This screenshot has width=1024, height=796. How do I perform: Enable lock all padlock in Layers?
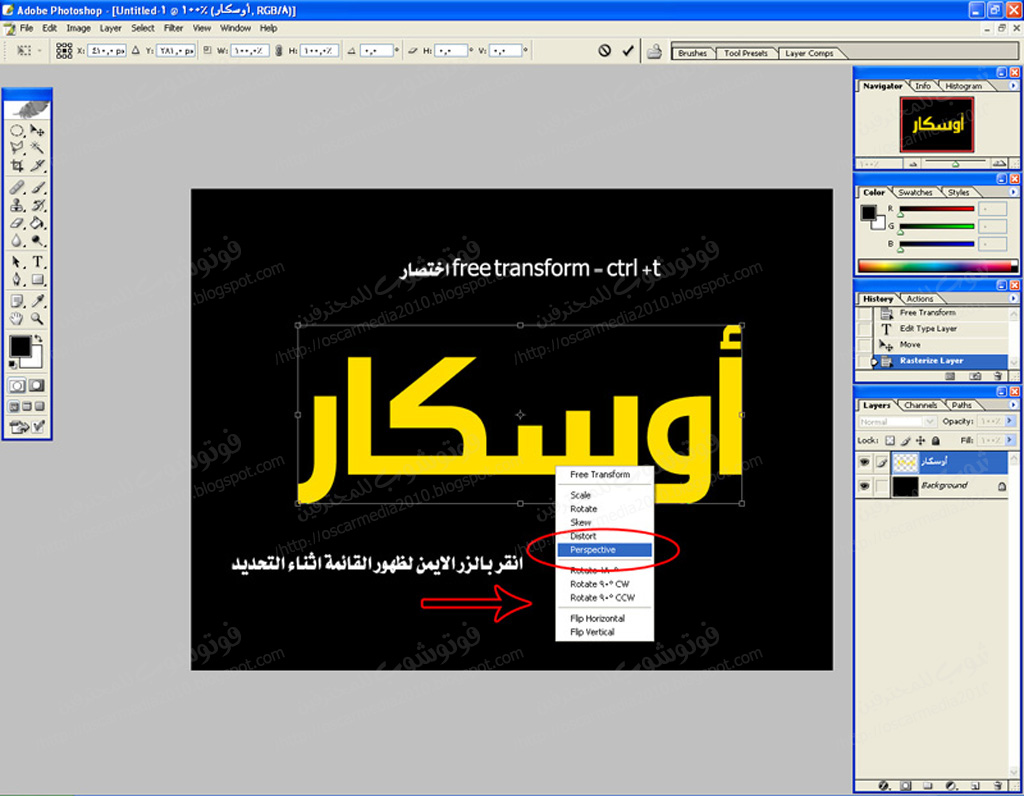pyautogui.click(x=935, y=441)
